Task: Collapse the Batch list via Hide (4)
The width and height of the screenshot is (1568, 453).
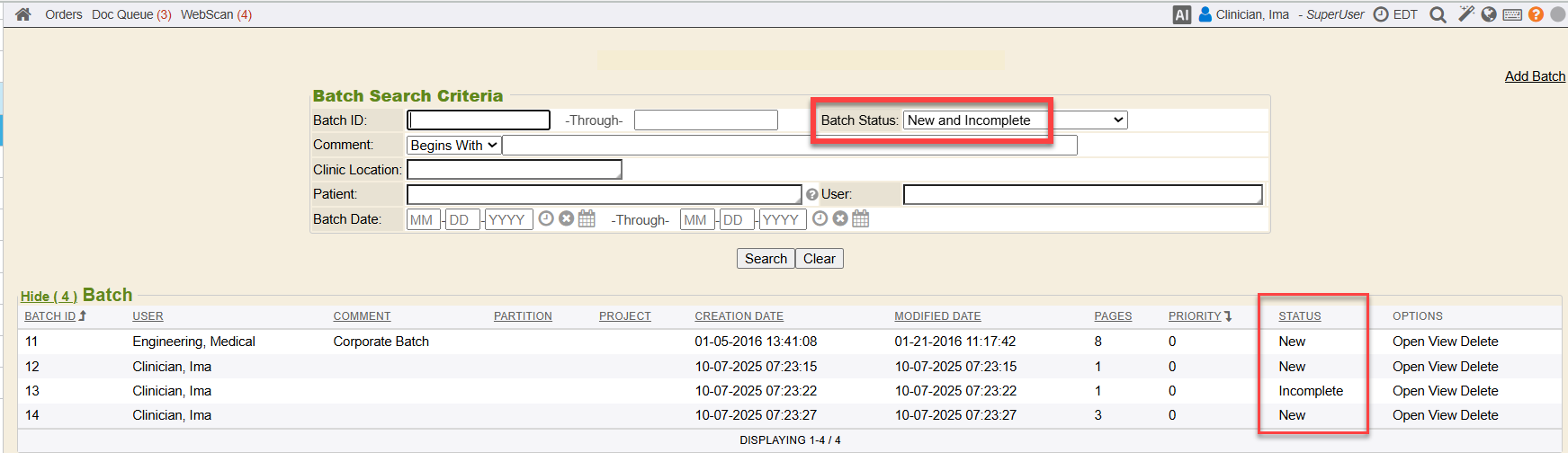Action: 49,297
